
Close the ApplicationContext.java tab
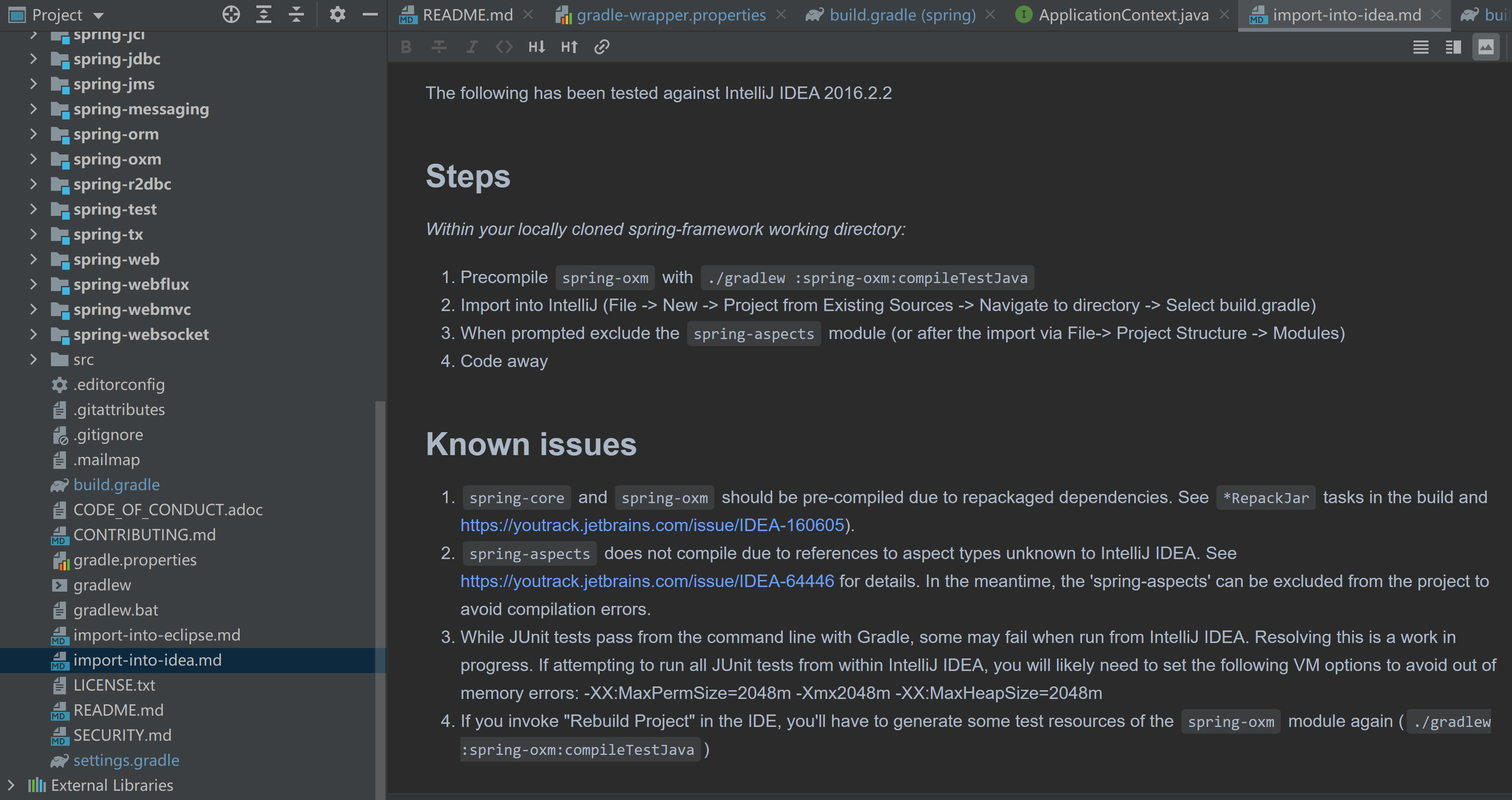(1224, 15)
